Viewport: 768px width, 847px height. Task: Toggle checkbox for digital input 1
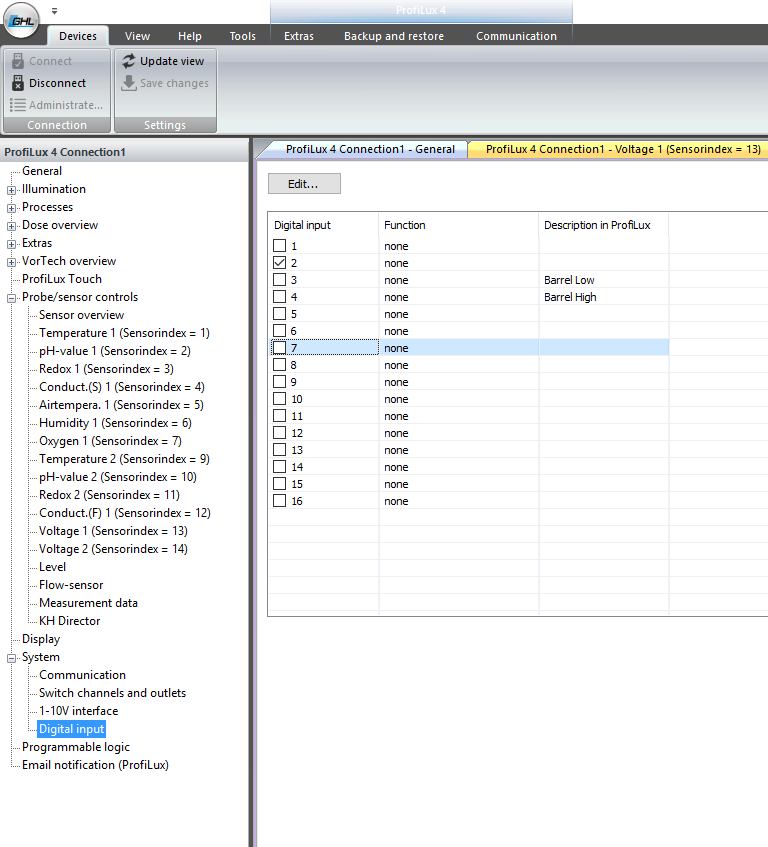coord(279,246)
